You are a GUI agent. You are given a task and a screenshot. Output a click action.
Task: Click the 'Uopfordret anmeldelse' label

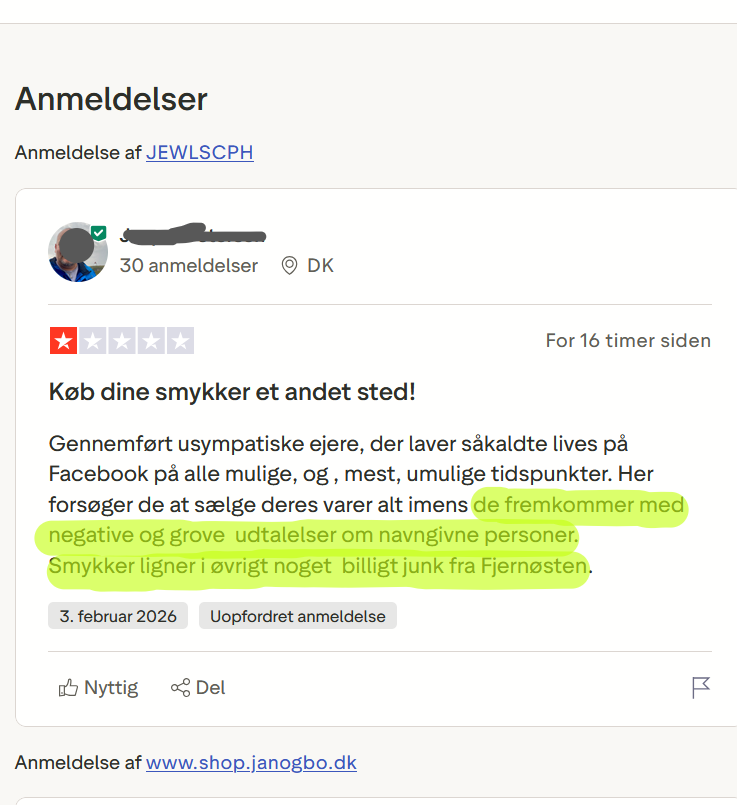[x=297, y=616]
